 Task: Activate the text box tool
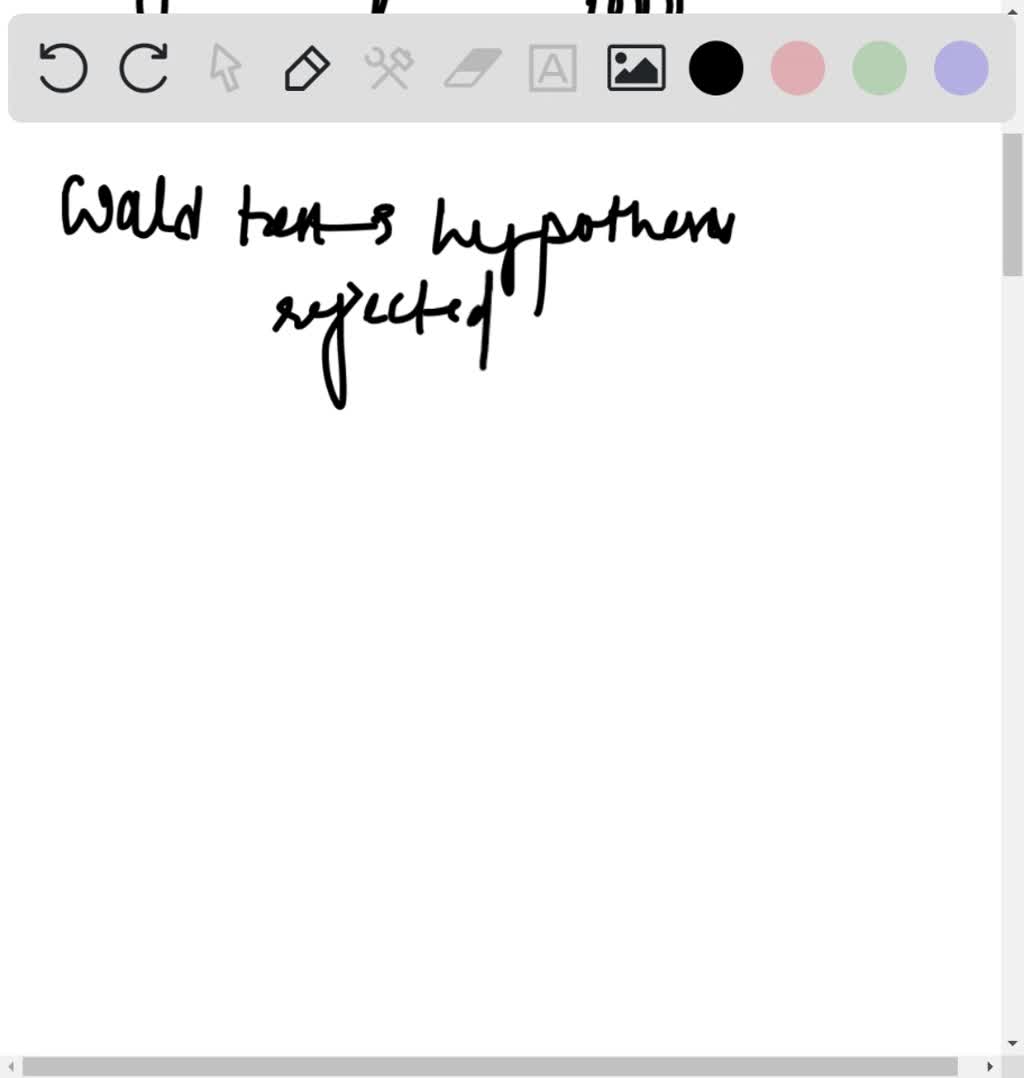553,68
